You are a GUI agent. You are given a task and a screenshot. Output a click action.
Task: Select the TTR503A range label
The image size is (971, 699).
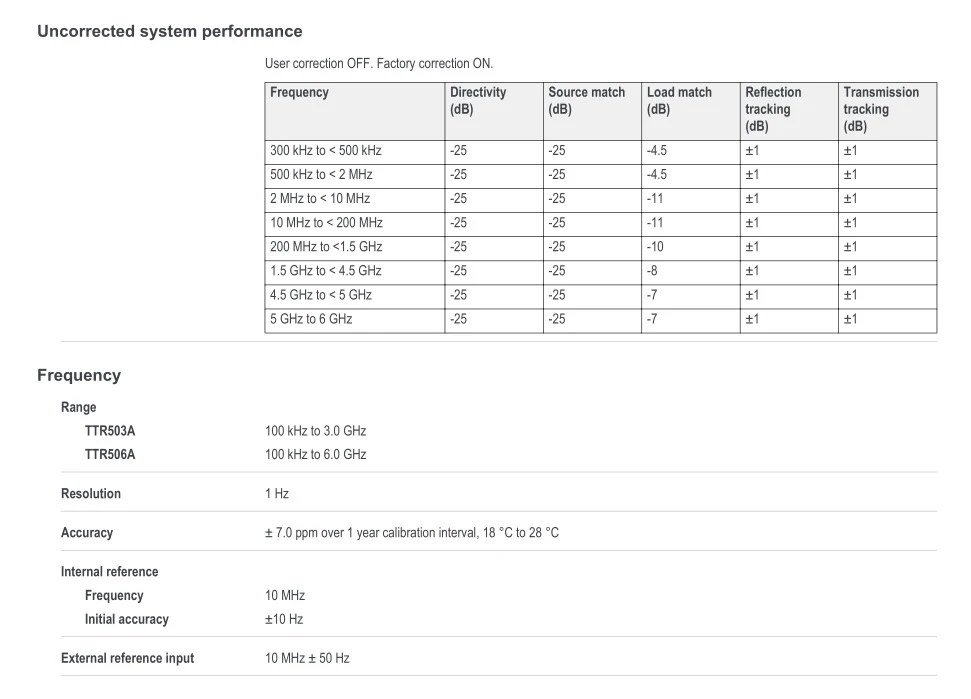tap(110, 431)
